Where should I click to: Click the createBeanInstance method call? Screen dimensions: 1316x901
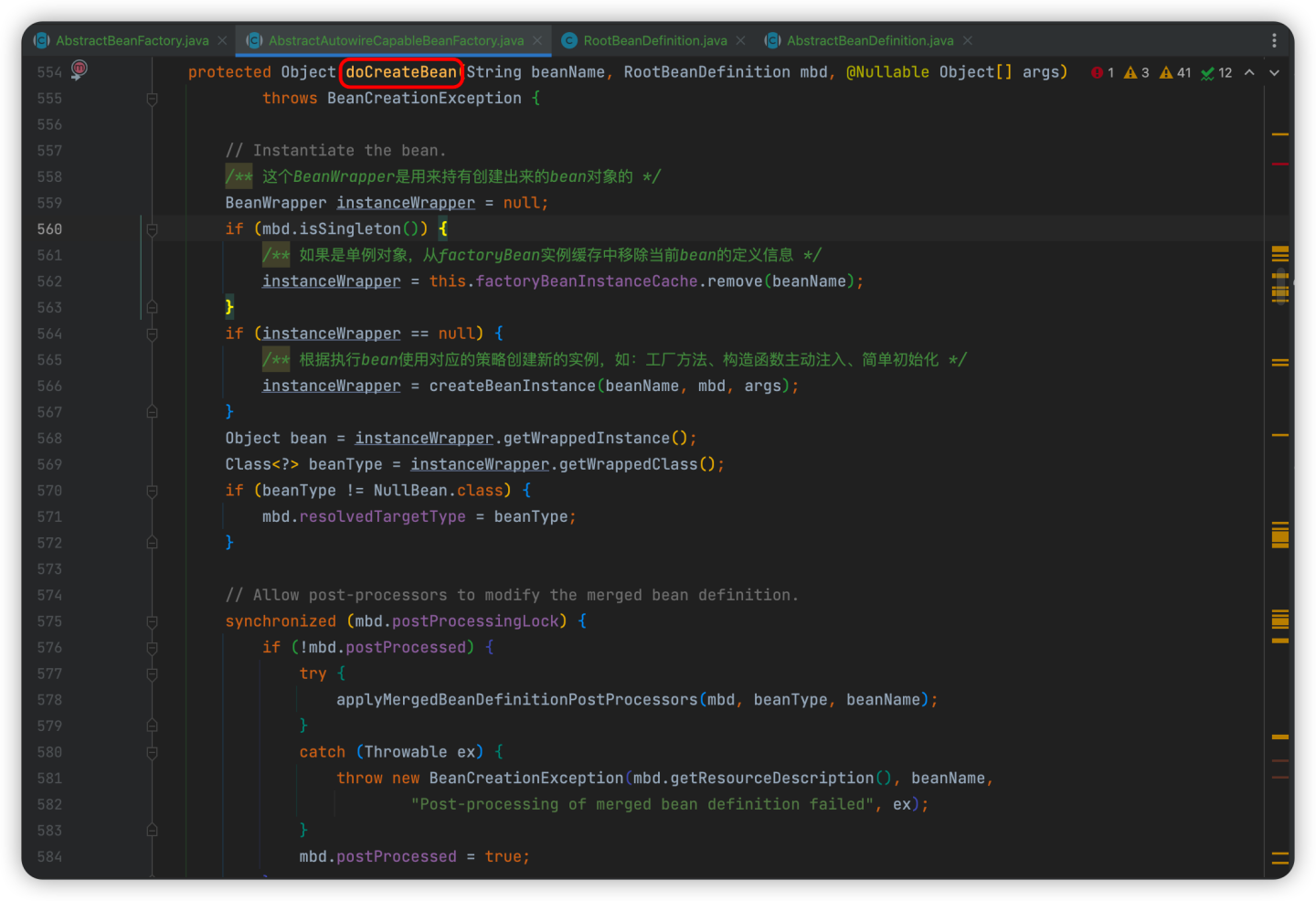click(512, 386)
